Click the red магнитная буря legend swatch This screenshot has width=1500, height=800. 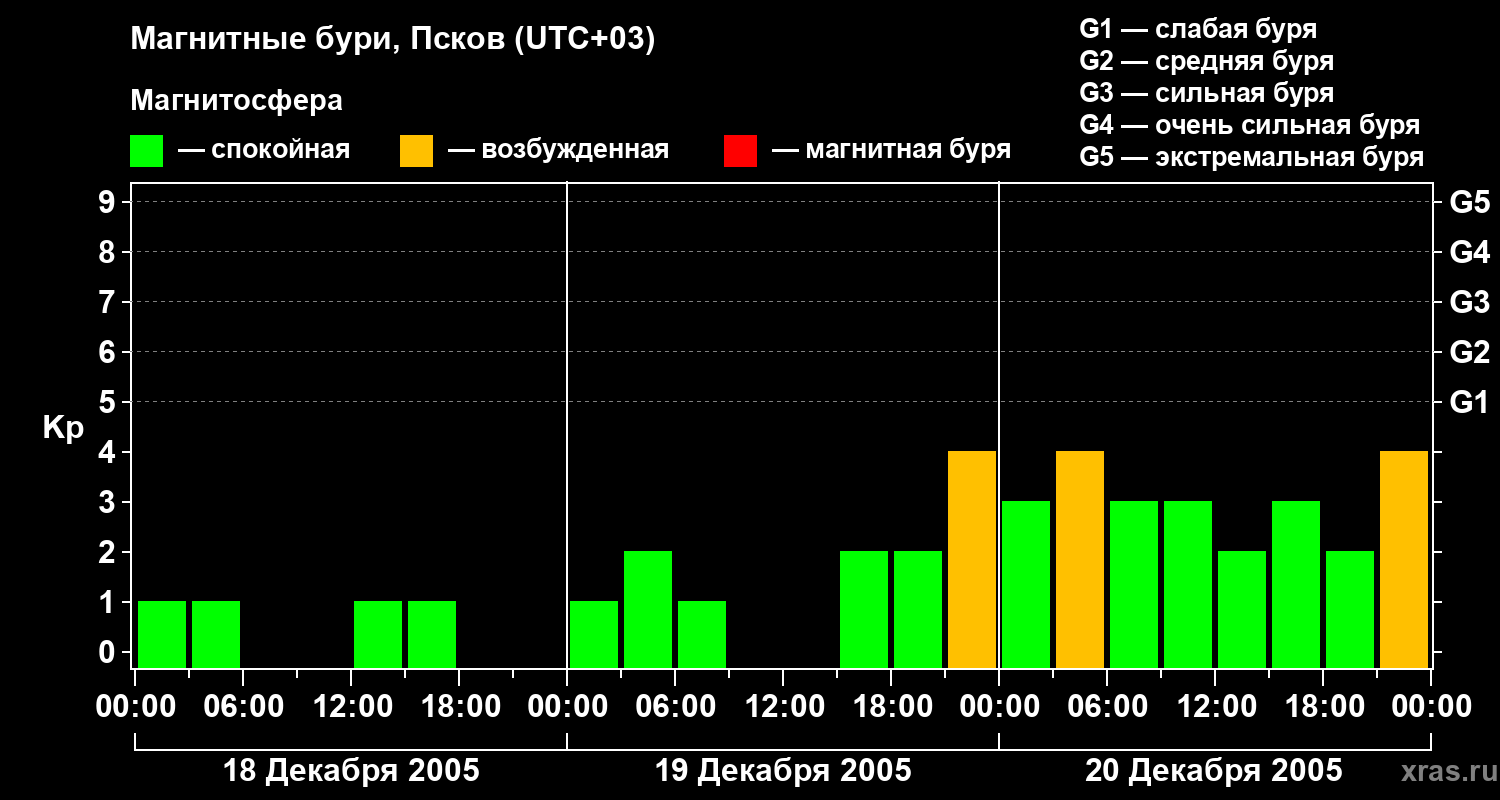(740, 151)
